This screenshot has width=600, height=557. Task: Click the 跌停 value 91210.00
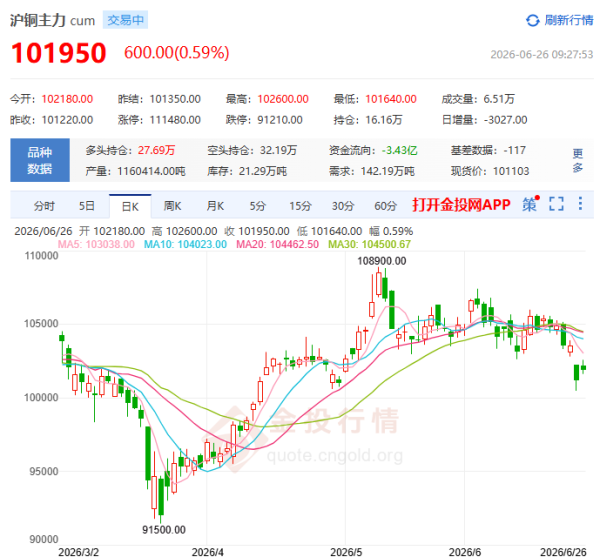pos(280,120)
